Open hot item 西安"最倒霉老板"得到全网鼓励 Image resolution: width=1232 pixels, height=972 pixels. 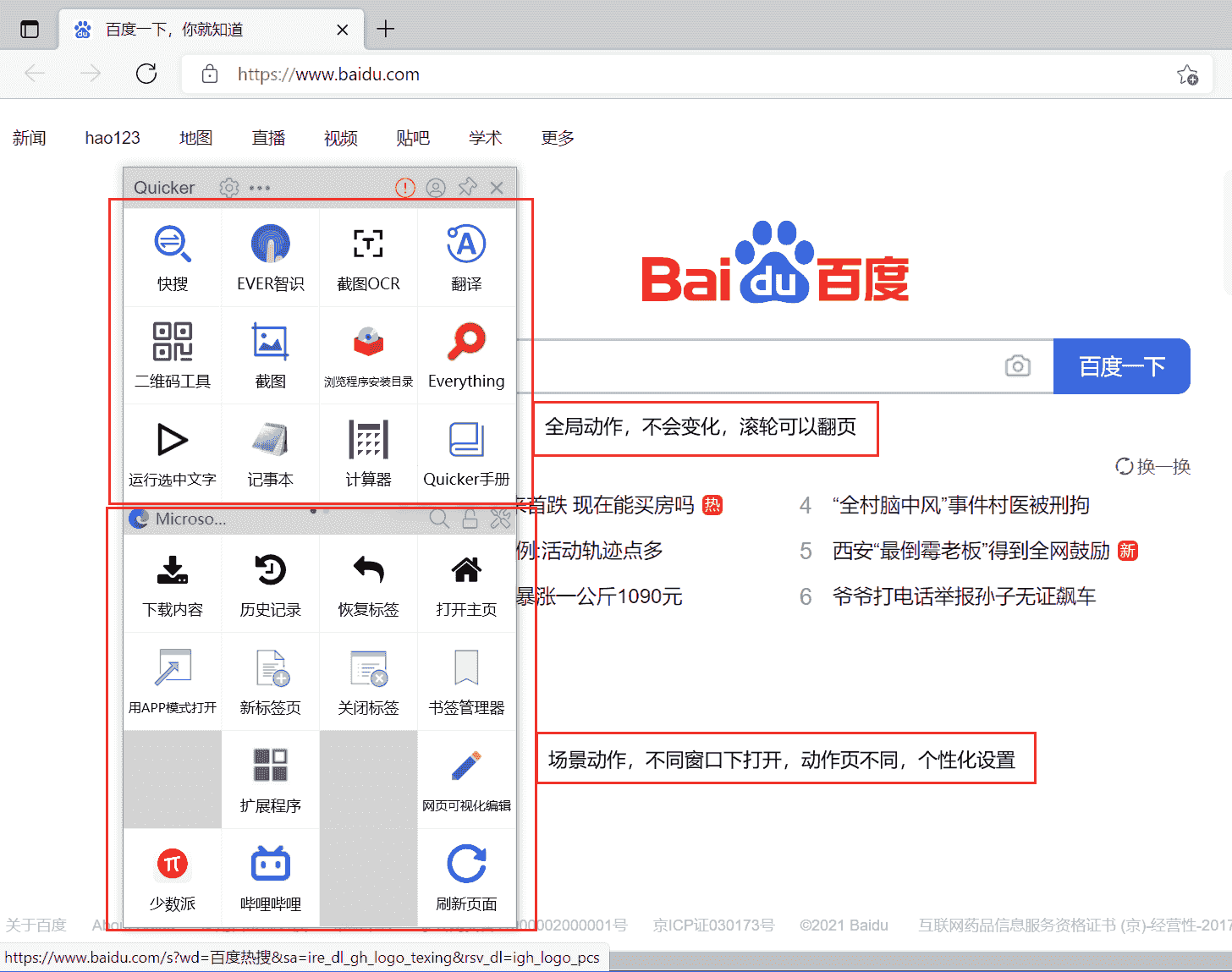971,551
